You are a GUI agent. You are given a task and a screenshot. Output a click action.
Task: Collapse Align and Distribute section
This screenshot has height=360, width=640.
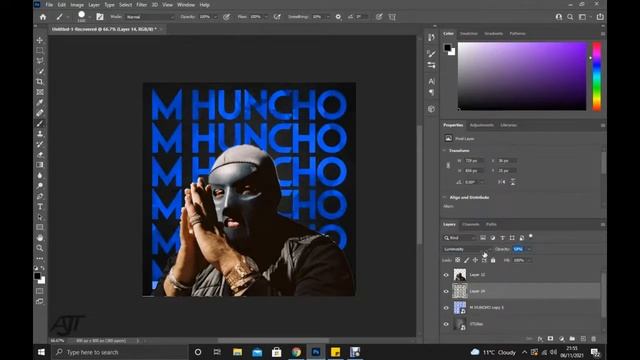coord(444,197)
